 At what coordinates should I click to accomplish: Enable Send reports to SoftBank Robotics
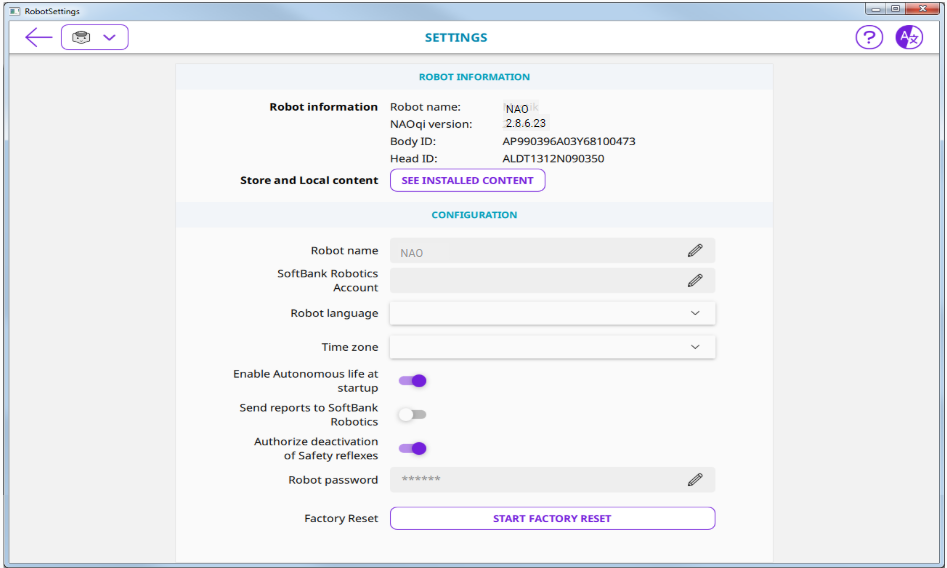[412, 415]
